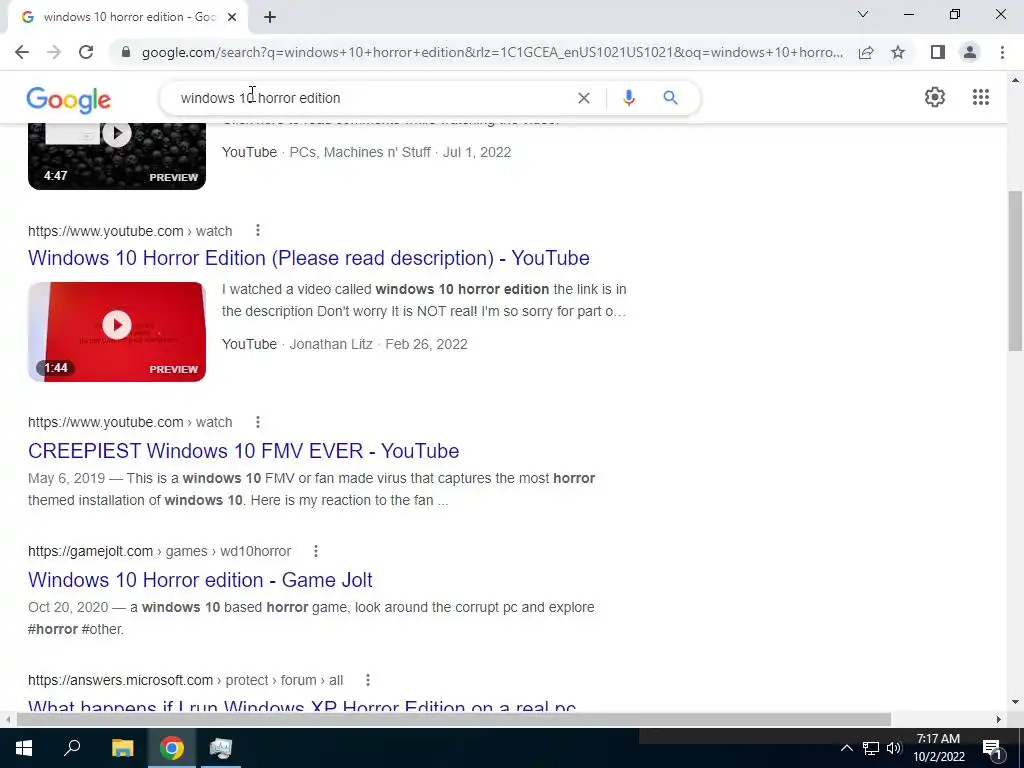Click the forward navigation arrow

(54, 52)
